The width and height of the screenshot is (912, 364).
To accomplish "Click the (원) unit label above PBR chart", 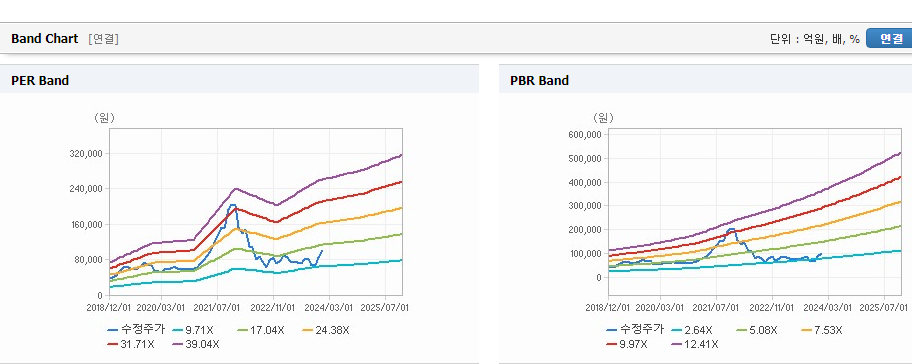I will [x=604, y=118].
